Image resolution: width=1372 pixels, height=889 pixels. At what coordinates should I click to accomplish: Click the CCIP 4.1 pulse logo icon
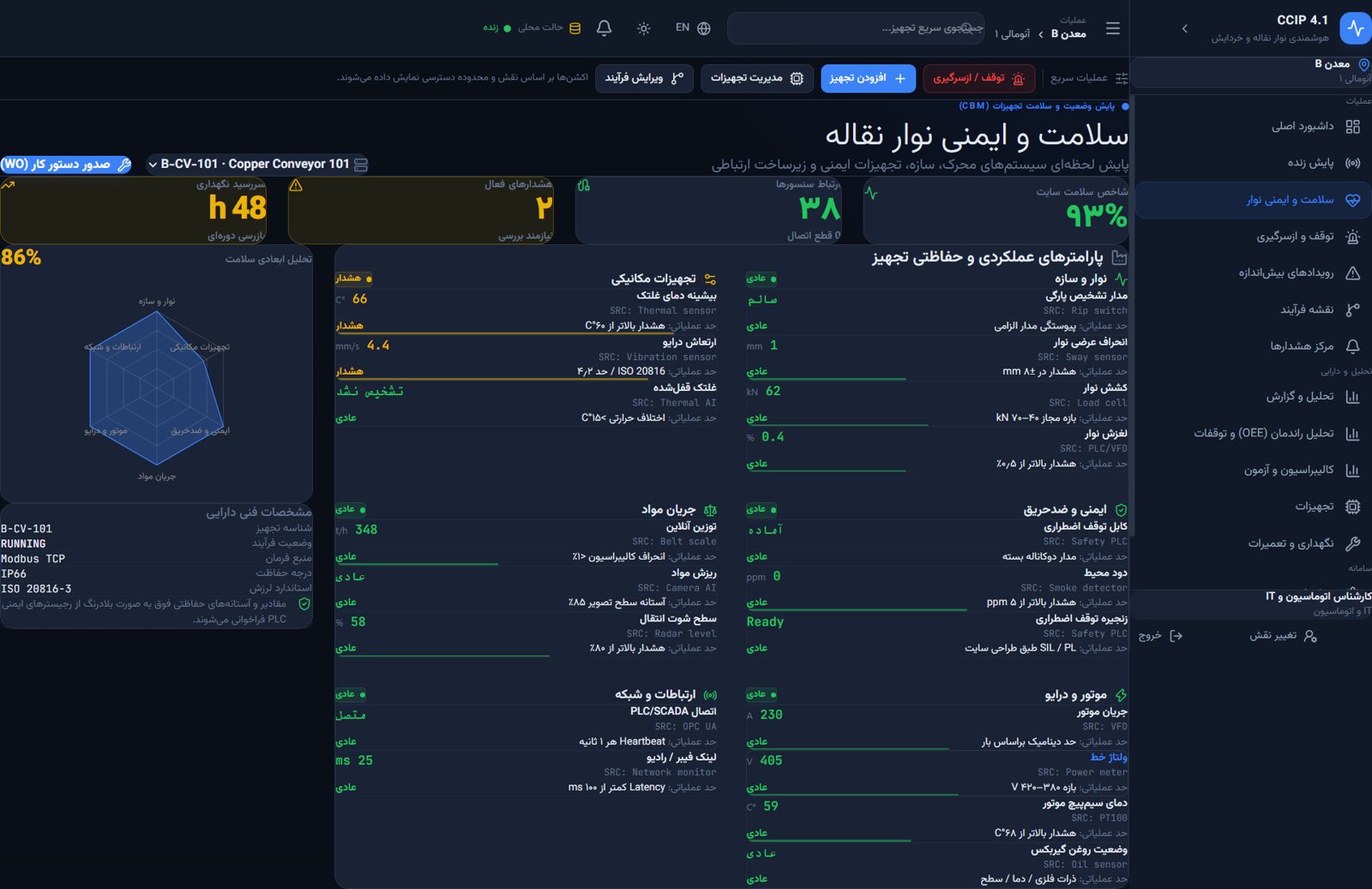pyautogui.click(x=1356, y=27)
